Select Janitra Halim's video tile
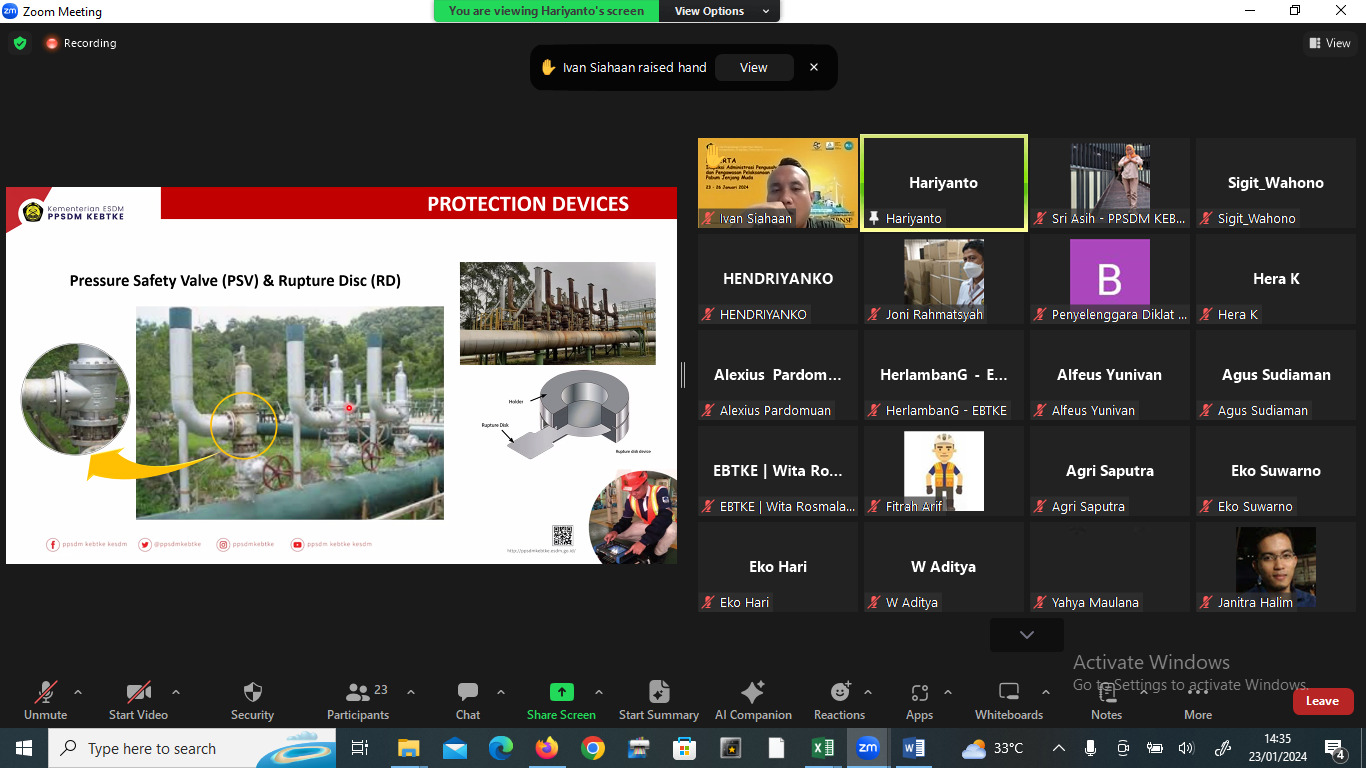The height and width of the screenshot is (768, 1366). pos(1276,567)
